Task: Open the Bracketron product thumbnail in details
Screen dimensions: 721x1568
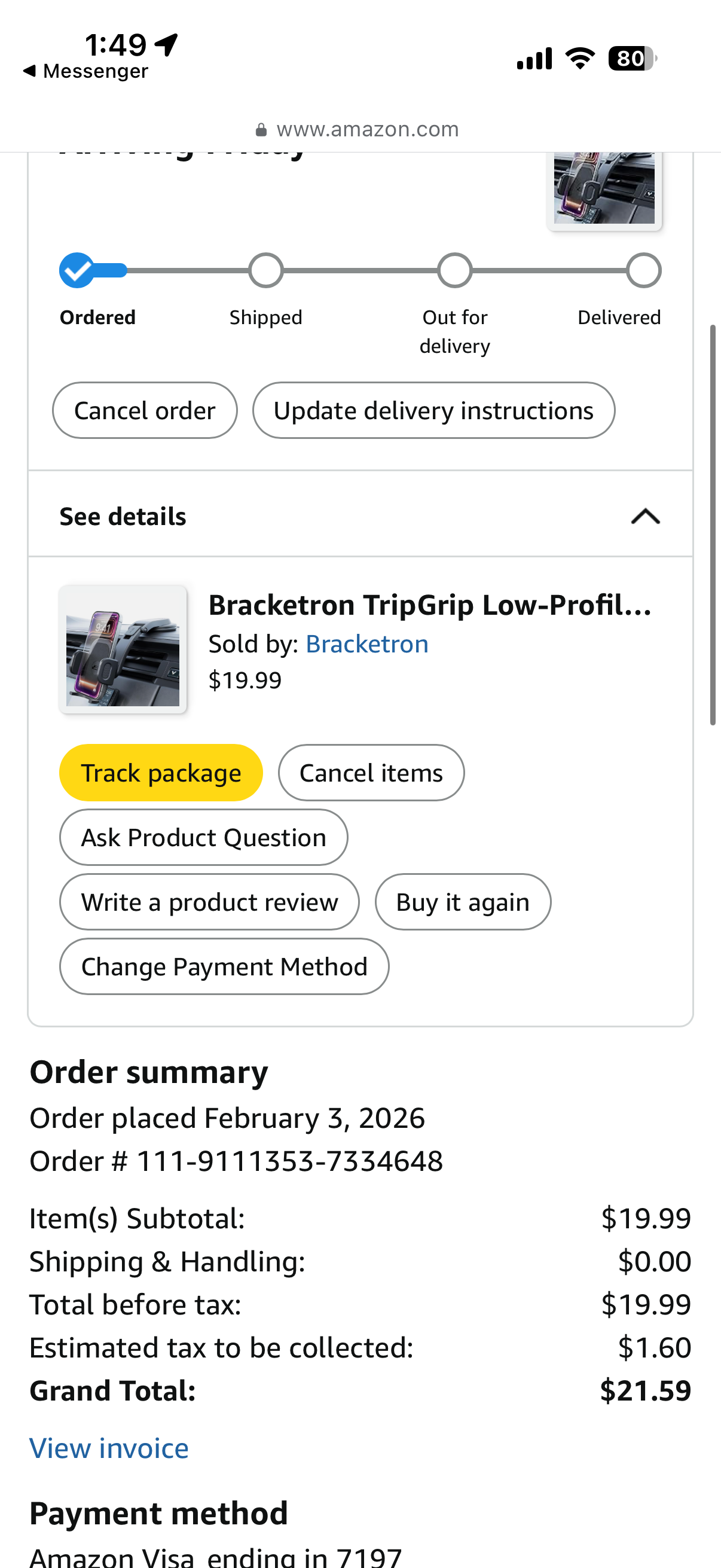Action: [123, 649]
